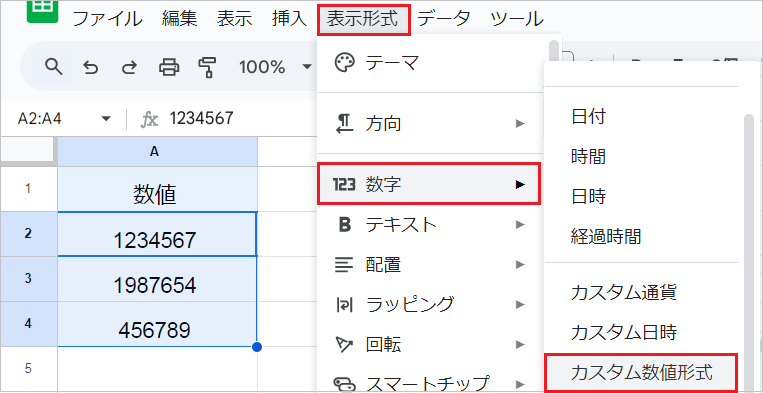Undo the last action with undo arrow
This screenshot has width=763, height=393.
tap(91, 67)
